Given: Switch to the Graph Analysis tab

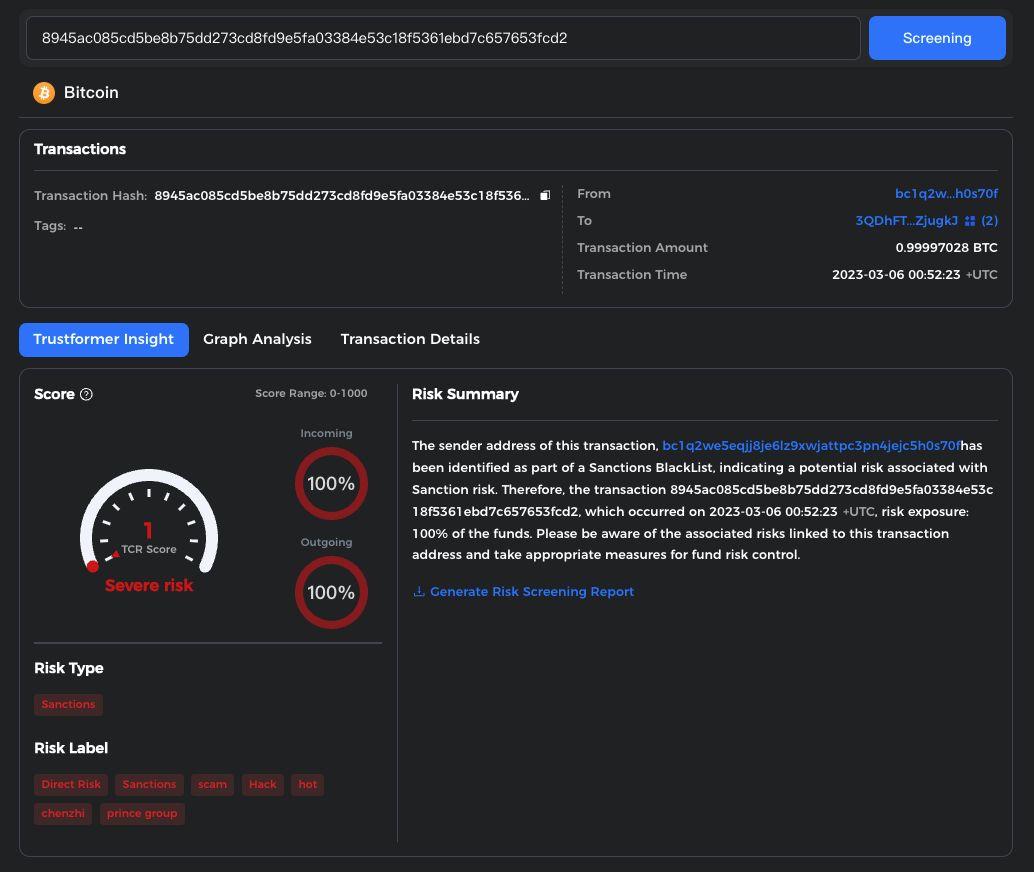Looking at the screenshot, I should pos(257,339).
